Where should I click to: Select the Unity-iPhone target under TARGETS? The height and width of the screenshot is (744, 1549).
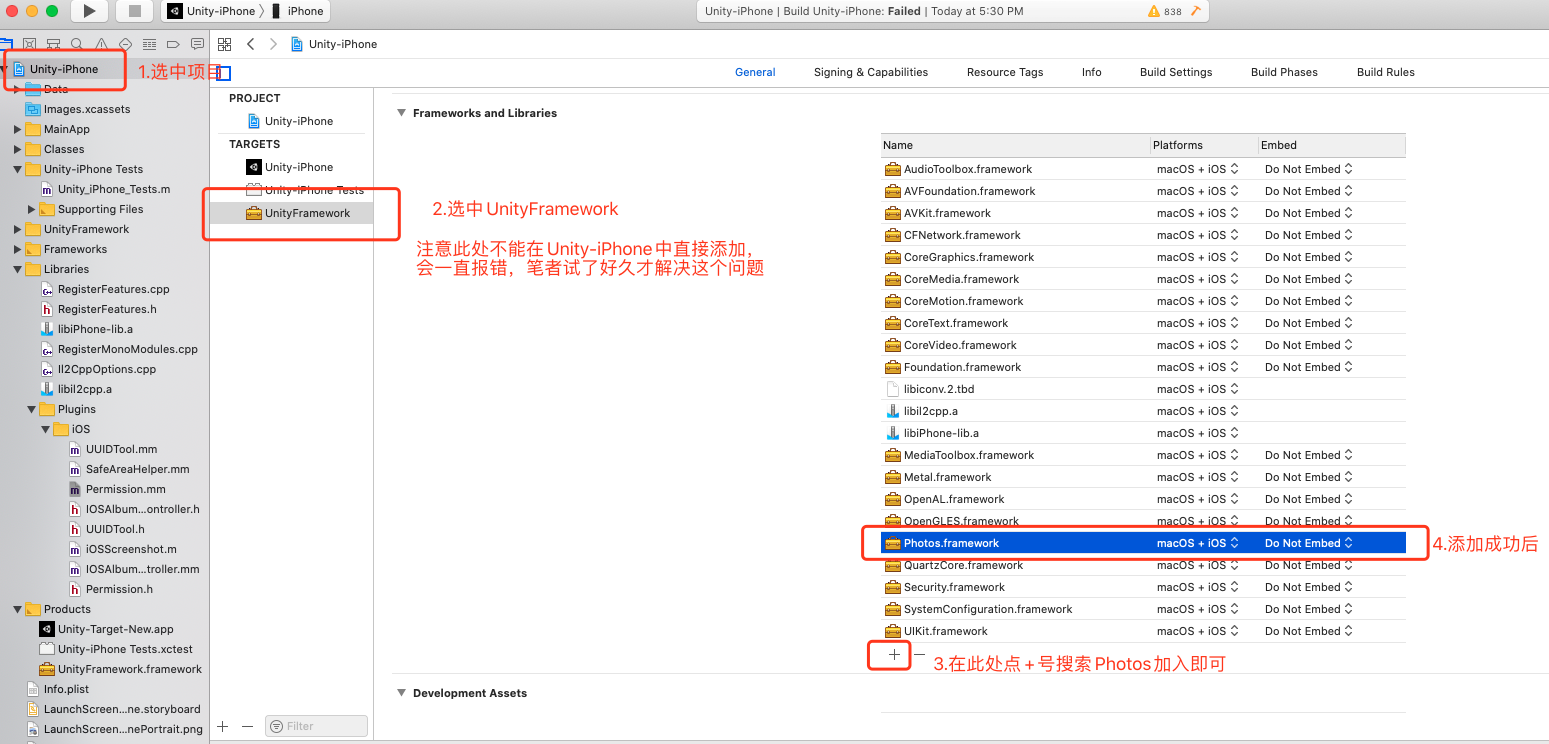point(290,167)
